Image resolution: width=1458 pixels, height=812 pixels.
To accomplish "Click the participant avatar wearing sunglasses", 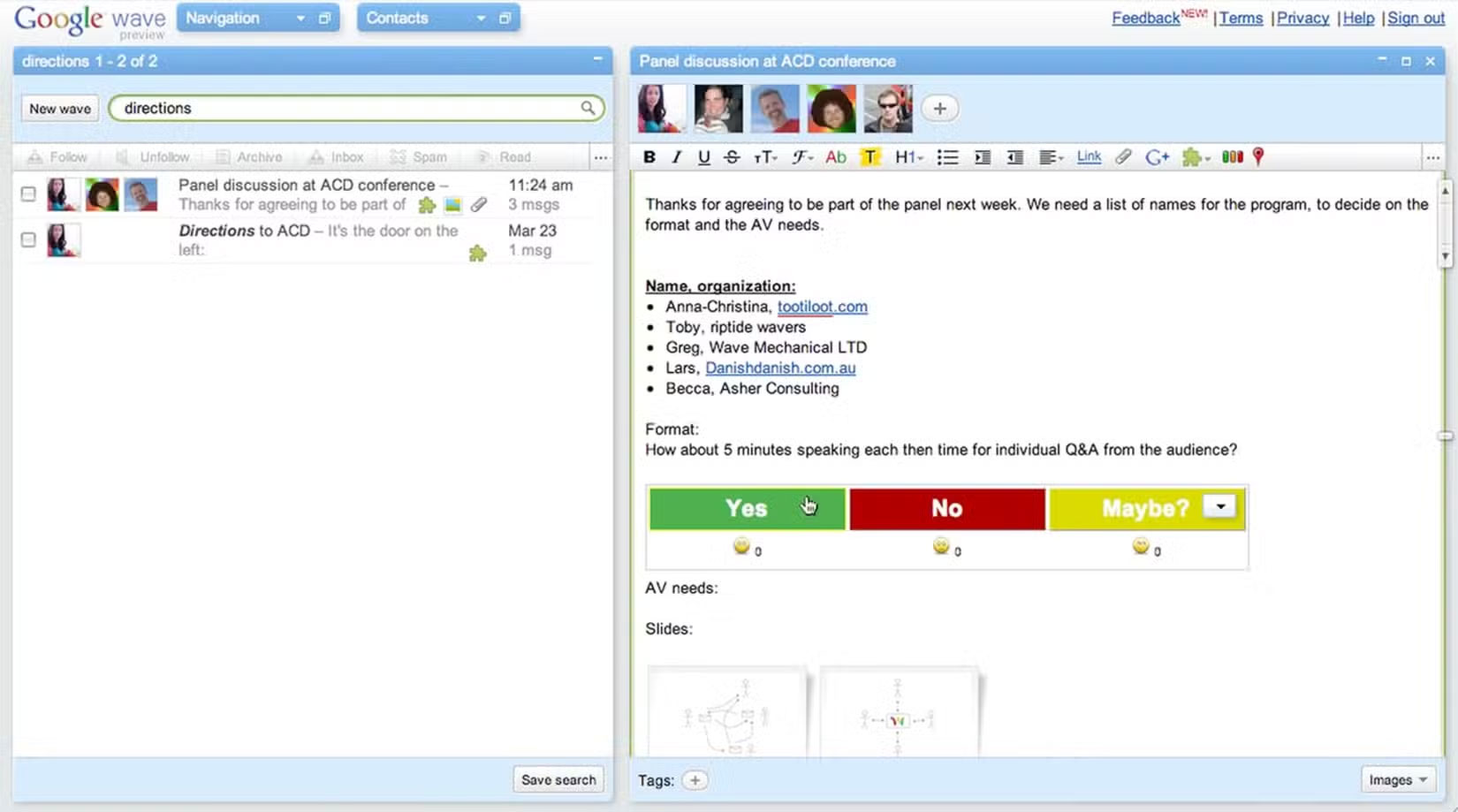I will click(888, 109).
